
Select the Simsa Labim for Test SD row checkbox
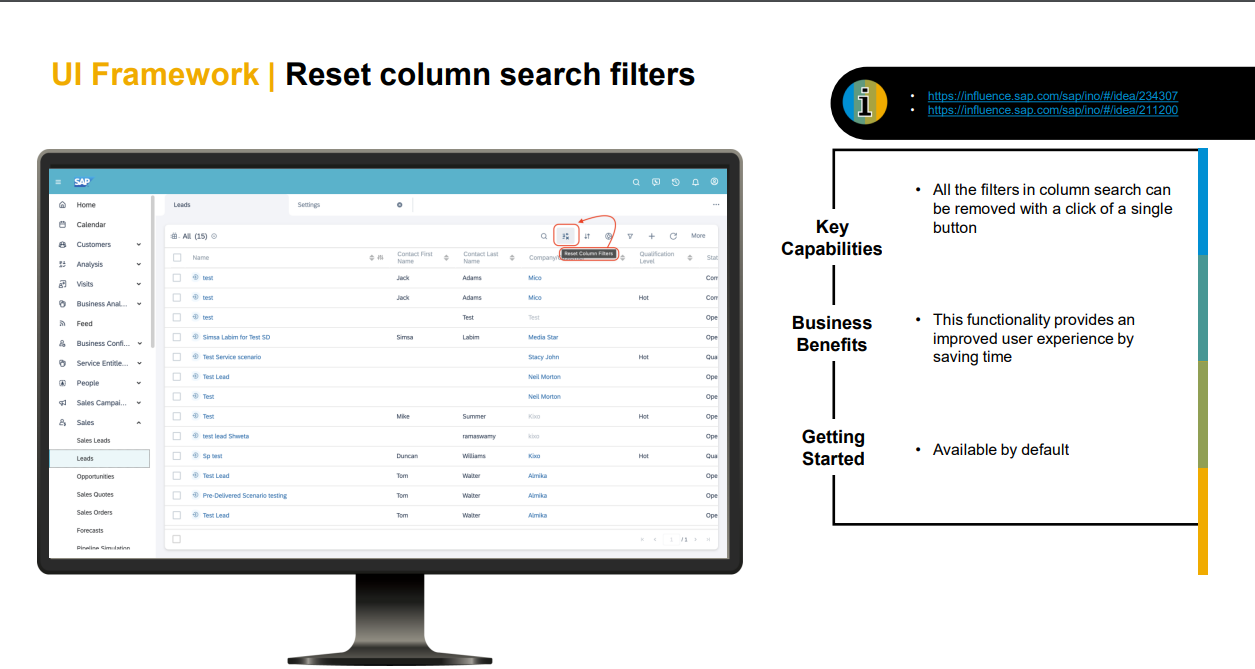point(177,337)
